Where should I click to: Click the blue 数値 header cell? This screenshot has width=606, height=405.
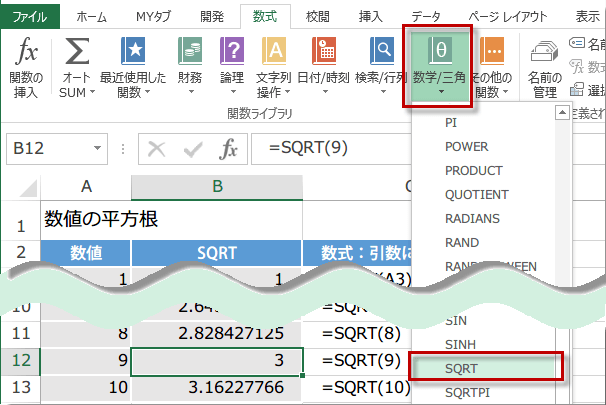[x=86, y=253]
